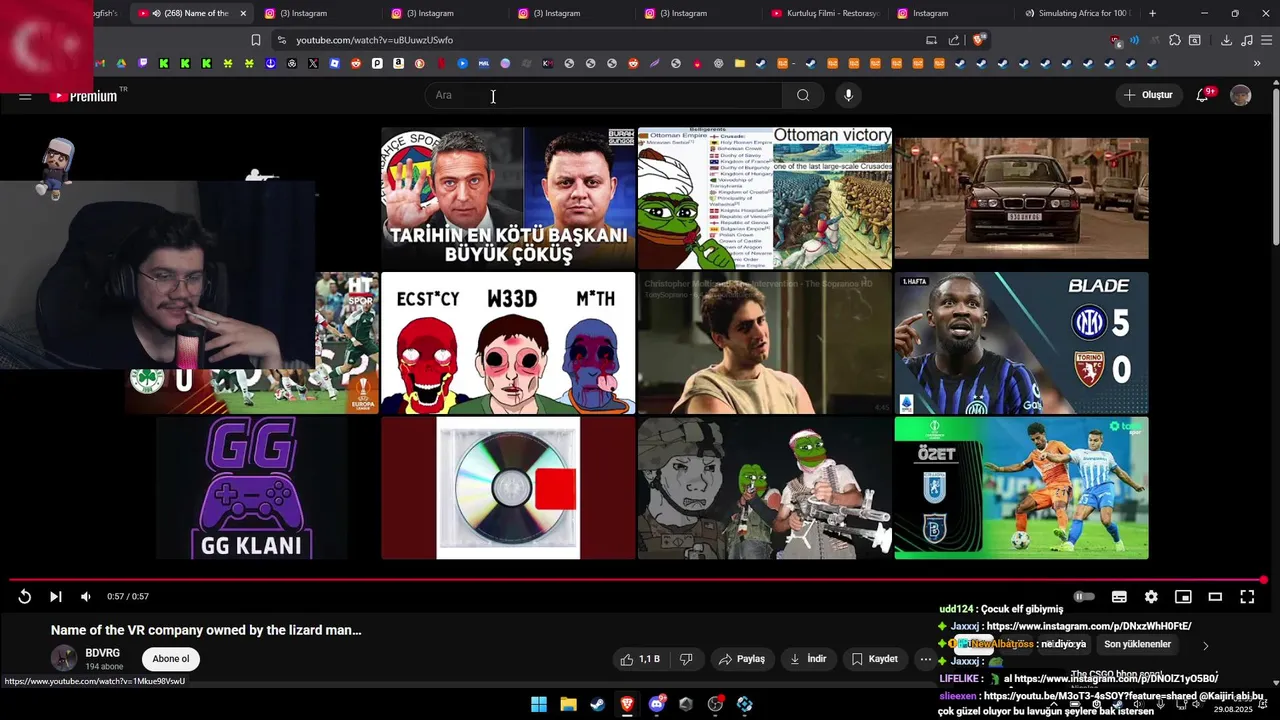Screen dimensions: 1280x720
Task: Open File Explorer from the taskbar
Action: [x=568, y=704]
